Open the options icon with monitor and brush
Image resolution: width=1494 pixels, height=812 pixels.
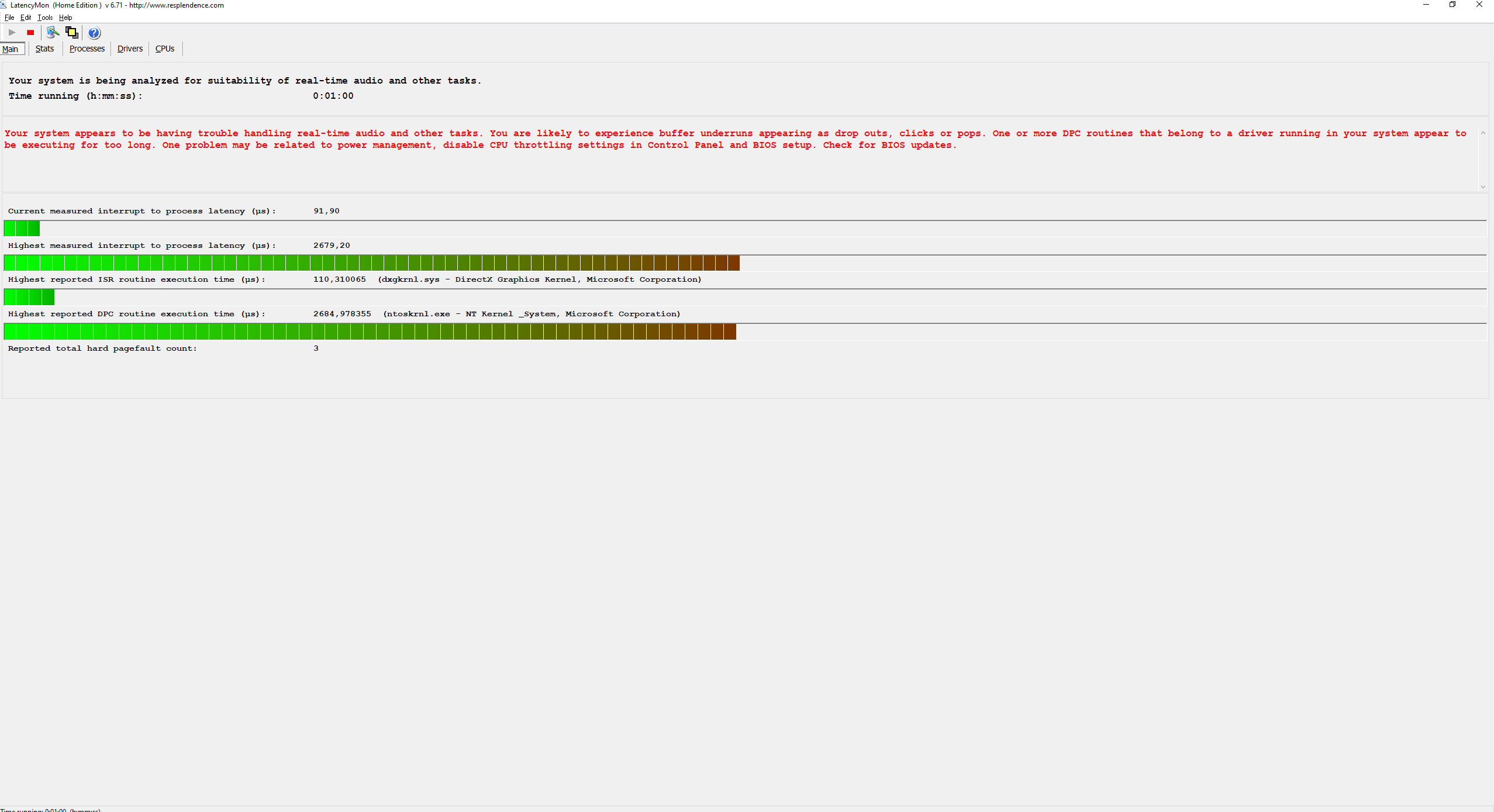tap(53, 33)
